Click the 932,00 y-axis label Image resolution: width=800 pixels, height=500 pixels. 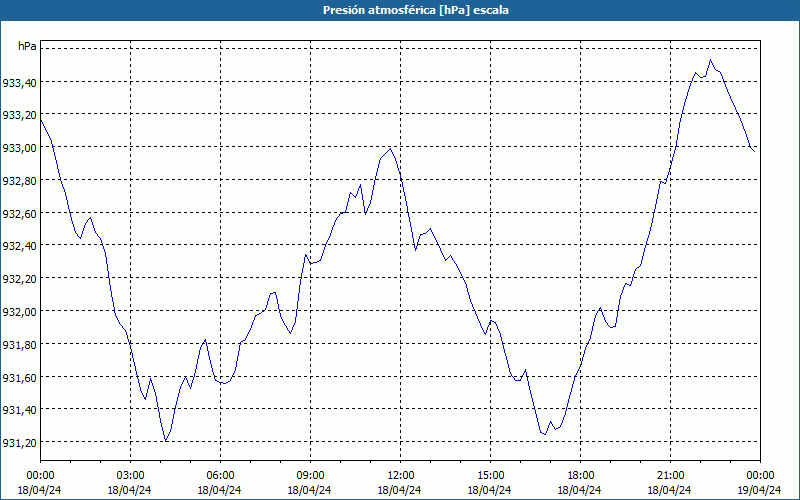click(19, 311)
